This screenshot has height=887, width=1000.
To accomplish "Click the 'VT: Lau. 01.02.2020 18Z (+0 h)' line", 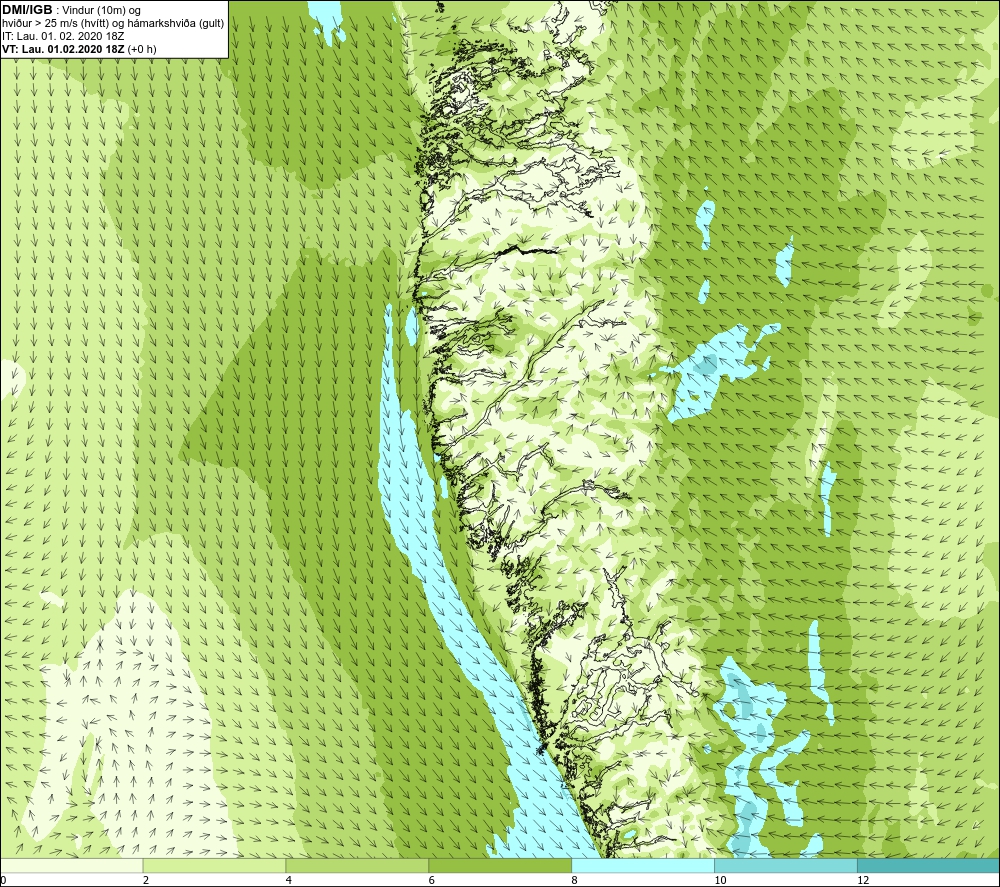I will (x=79, y=49).
